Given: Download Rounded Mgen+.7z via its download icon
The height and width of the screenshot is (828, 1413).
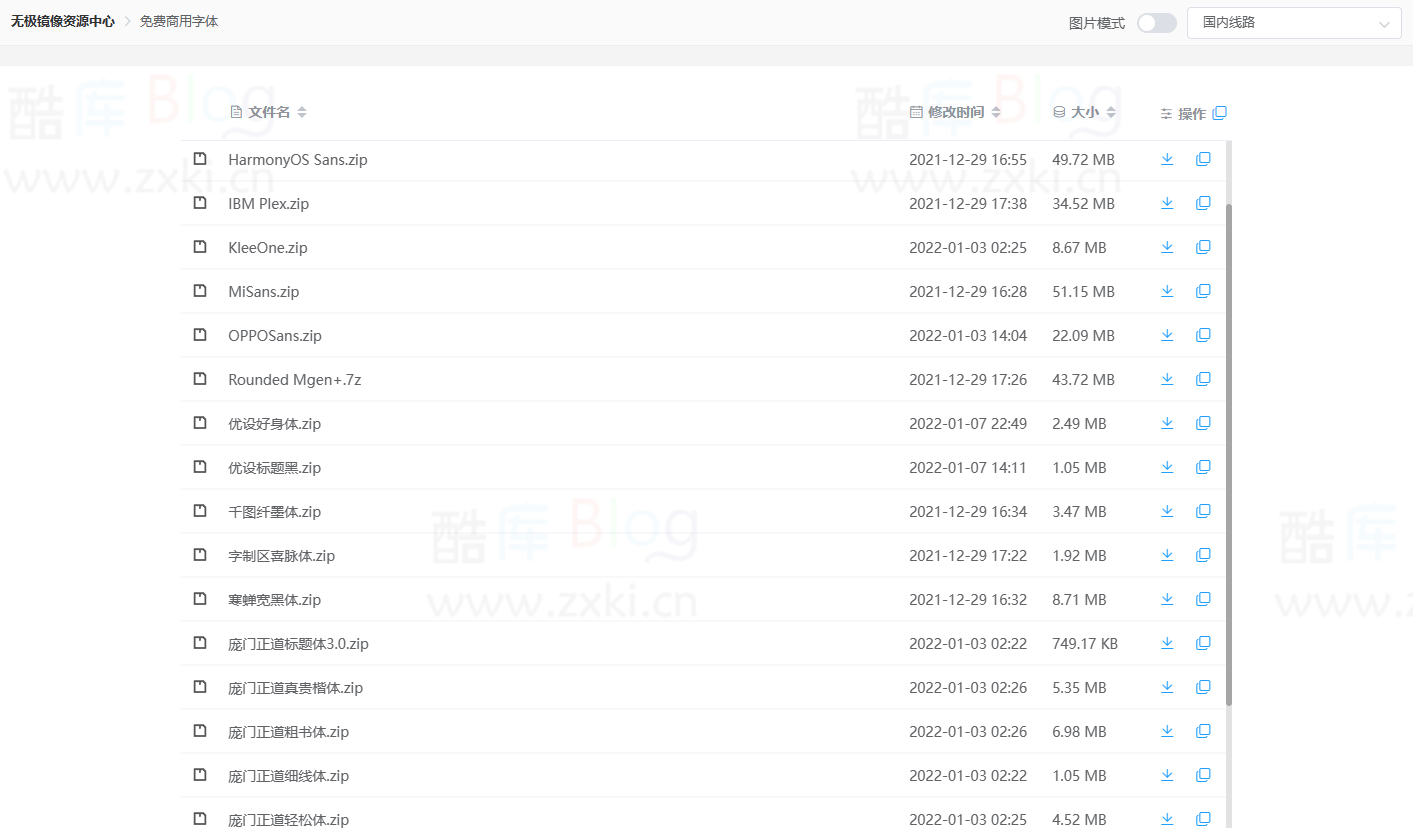Looking at the screenshot, I should [x=1167, y=378].
